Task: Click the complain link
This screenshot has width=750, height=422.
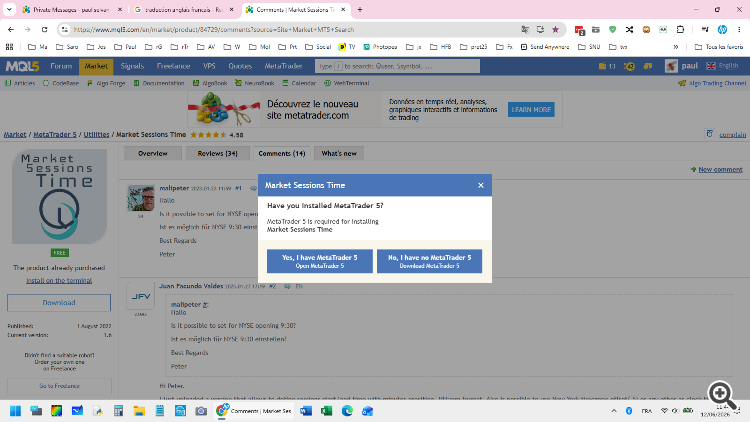Action: click(x=732, y=135)
